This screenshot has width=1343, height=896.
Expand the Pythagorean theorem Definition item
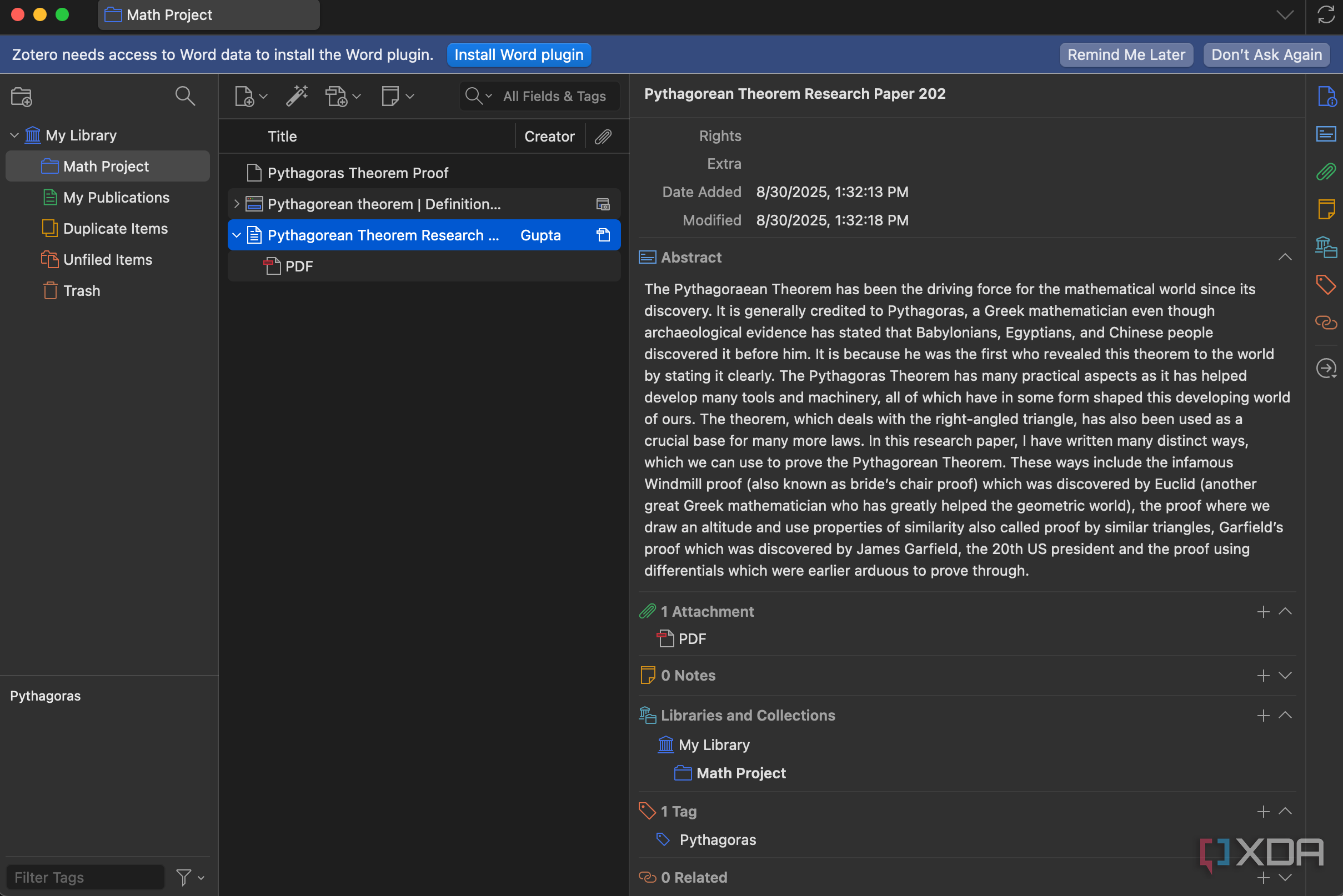pos(237,203)
